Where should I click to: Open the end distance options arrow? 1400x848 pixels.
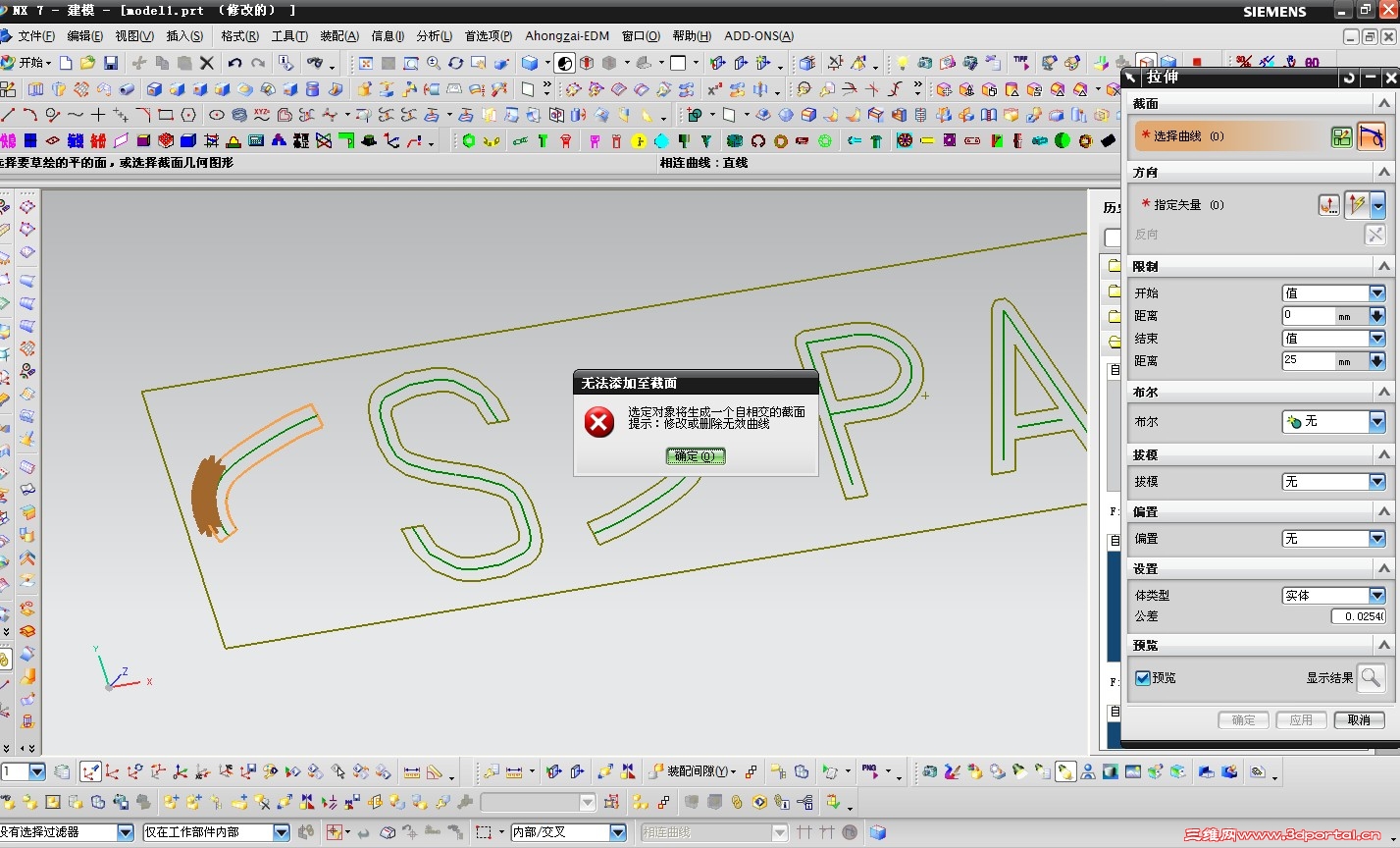click(x=1377, y=361)
